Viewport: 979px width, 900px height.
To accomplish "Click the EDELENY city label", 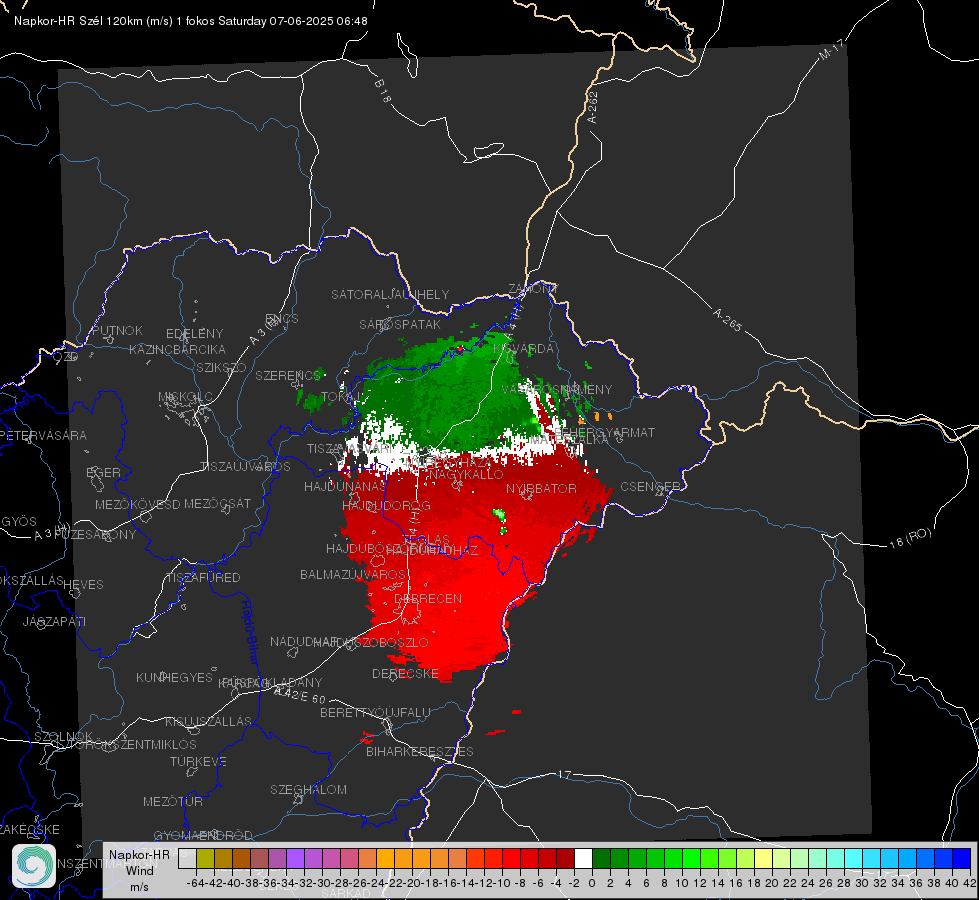I will 194,334.
